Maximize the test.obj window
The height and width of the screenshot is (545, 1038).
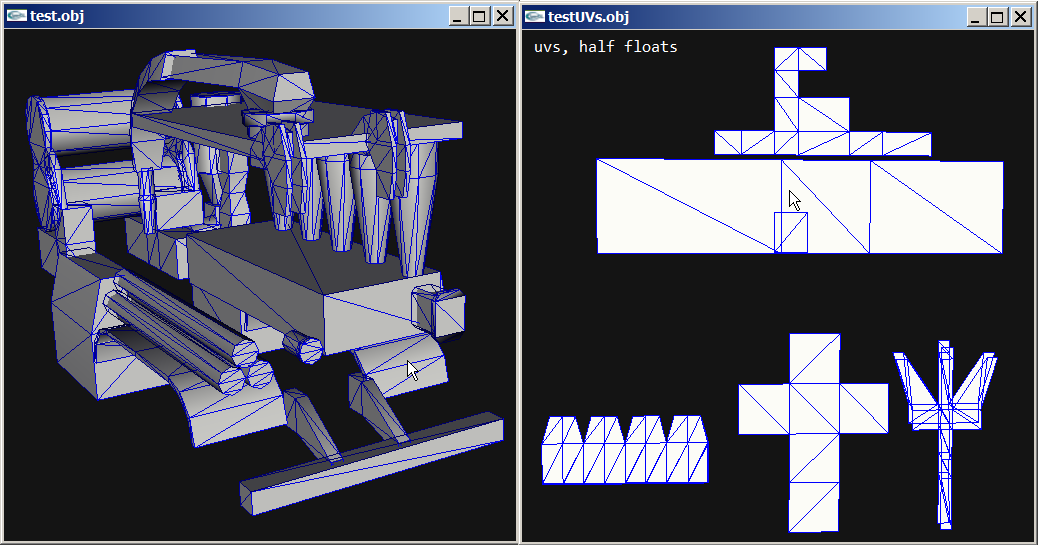point(481,17)
